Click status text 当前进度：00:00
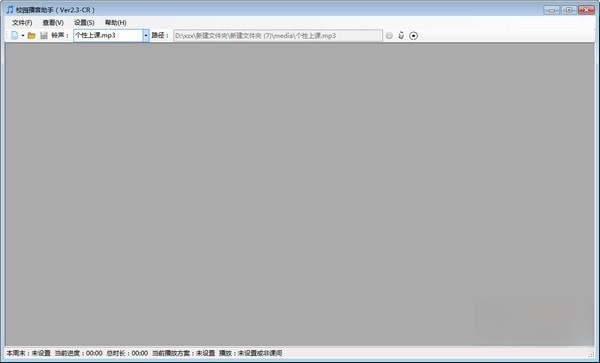Image resolution: width=600 pixels, height=363 pixels. coord(78,353)
